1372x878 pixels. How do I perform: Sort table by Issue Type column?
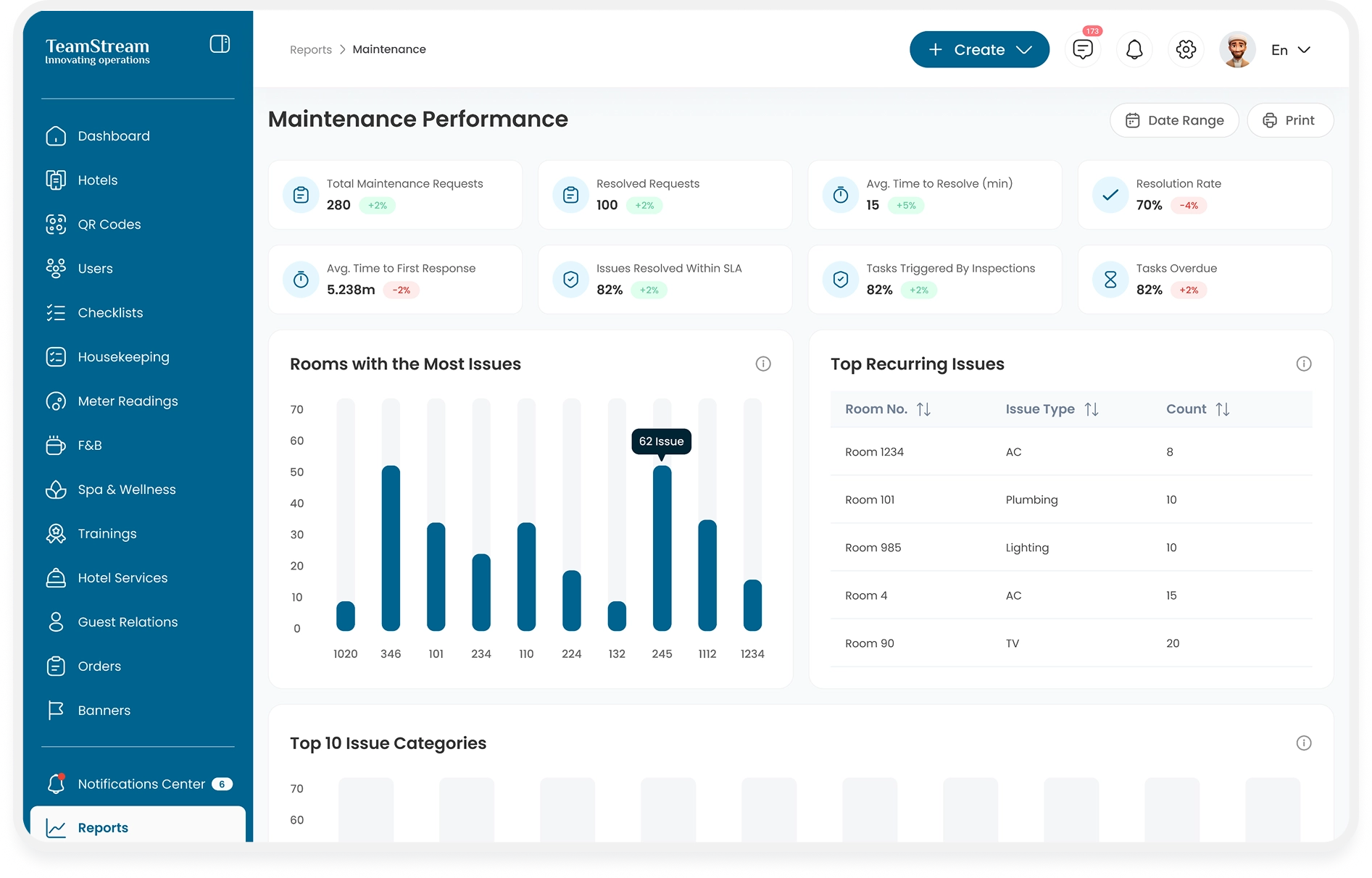pos(1091,409)
